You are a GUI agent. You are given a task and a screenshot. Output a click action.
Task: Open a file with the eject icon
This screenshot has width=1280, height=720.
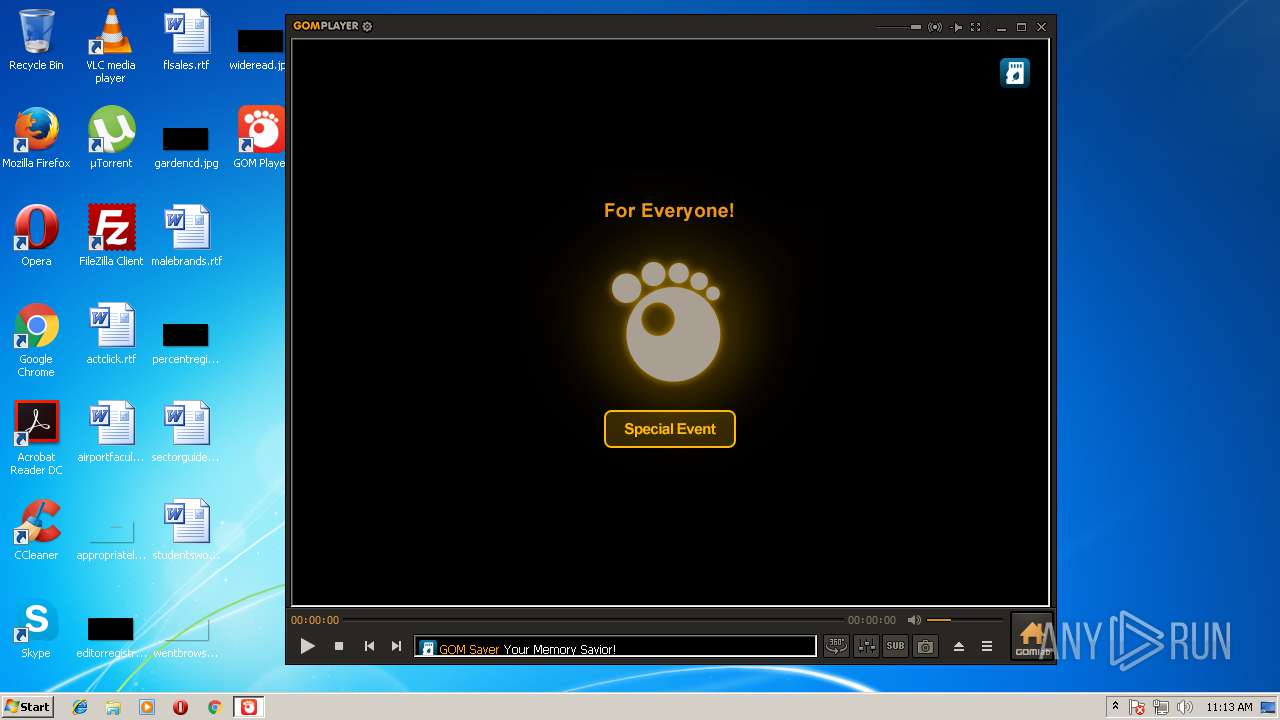959,646
